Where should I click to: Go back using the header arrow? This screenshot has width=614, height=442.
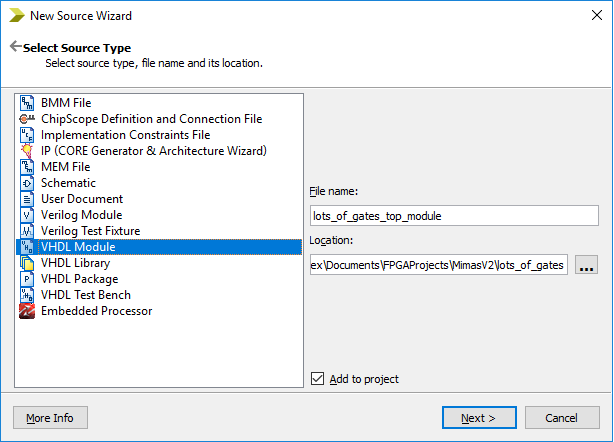pyautogui.click(x=15, y=47)
